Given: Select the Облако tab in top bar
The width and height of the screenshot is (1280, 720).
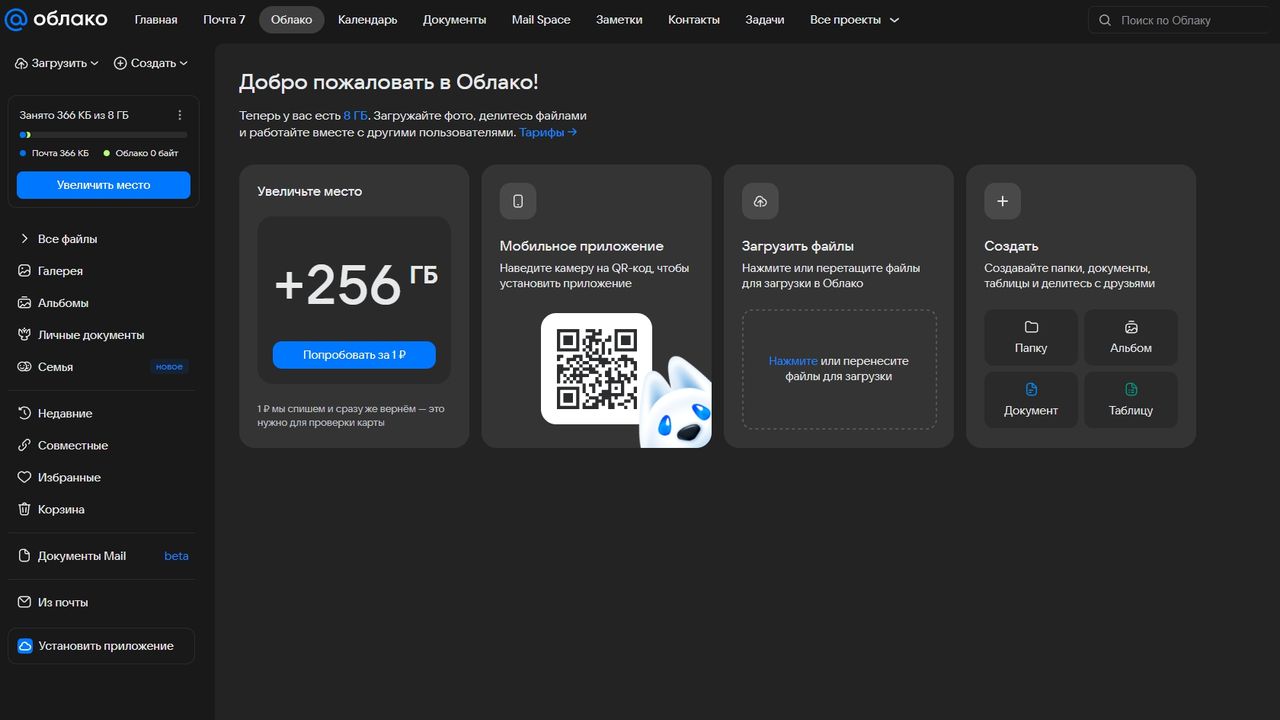Looking at the screenshot, I should [x=291, y=20].
